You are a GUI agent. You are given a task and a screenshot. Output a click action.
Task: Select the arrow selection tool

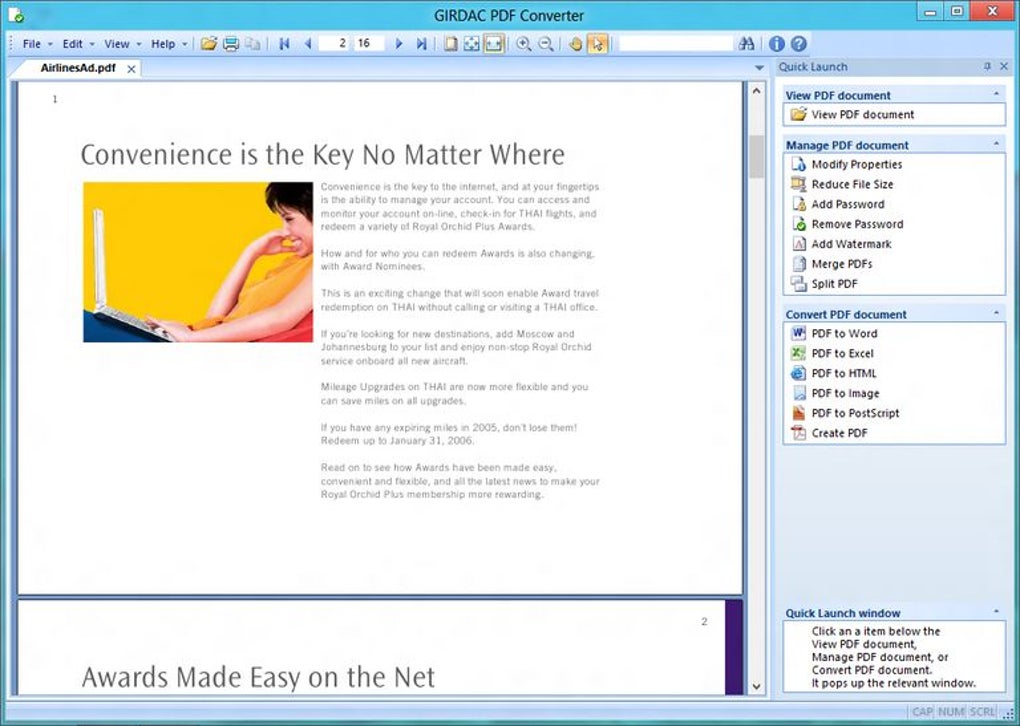[597, 44]
